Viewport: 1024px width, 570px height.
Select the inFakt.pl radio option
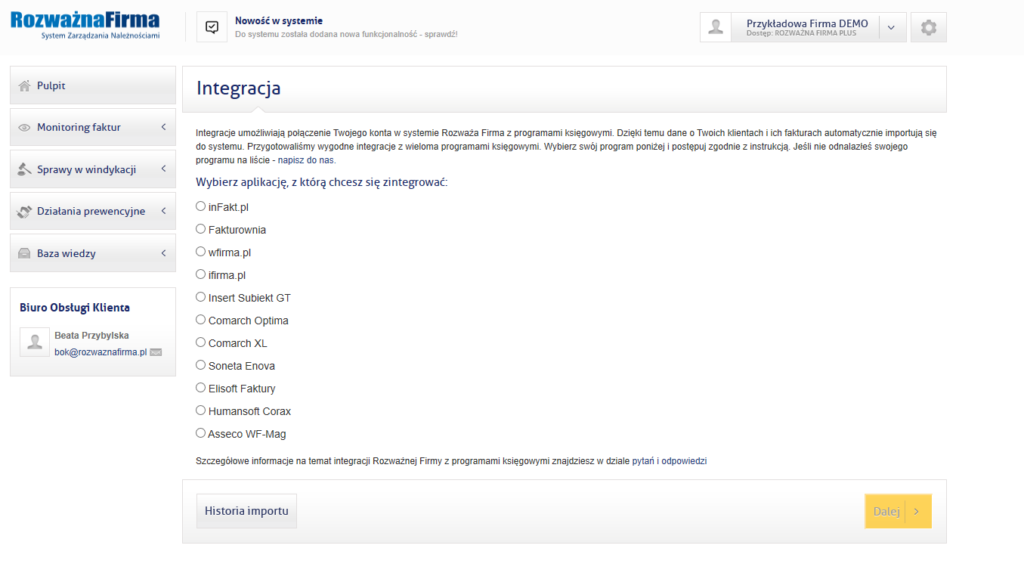(x=200, y=206)
